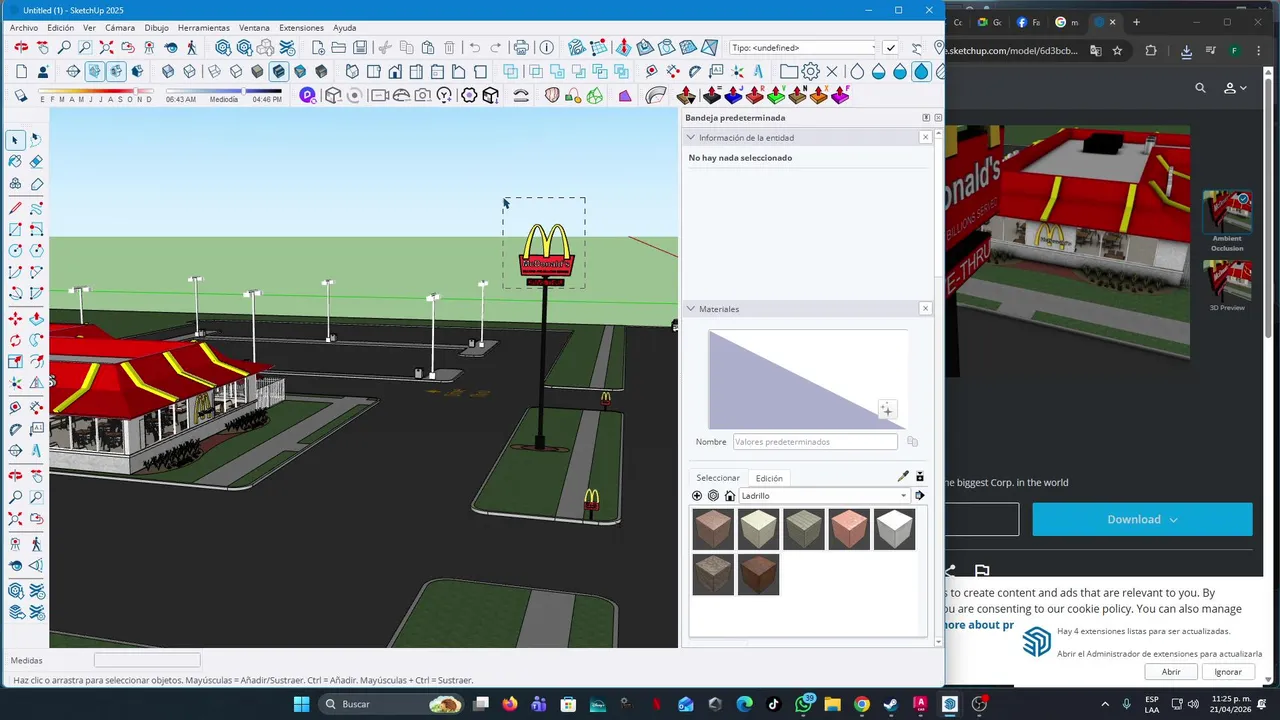Select the Rectangle drawing tool
The width and height of the screenshot is (1280, 720).
[16, 229]
